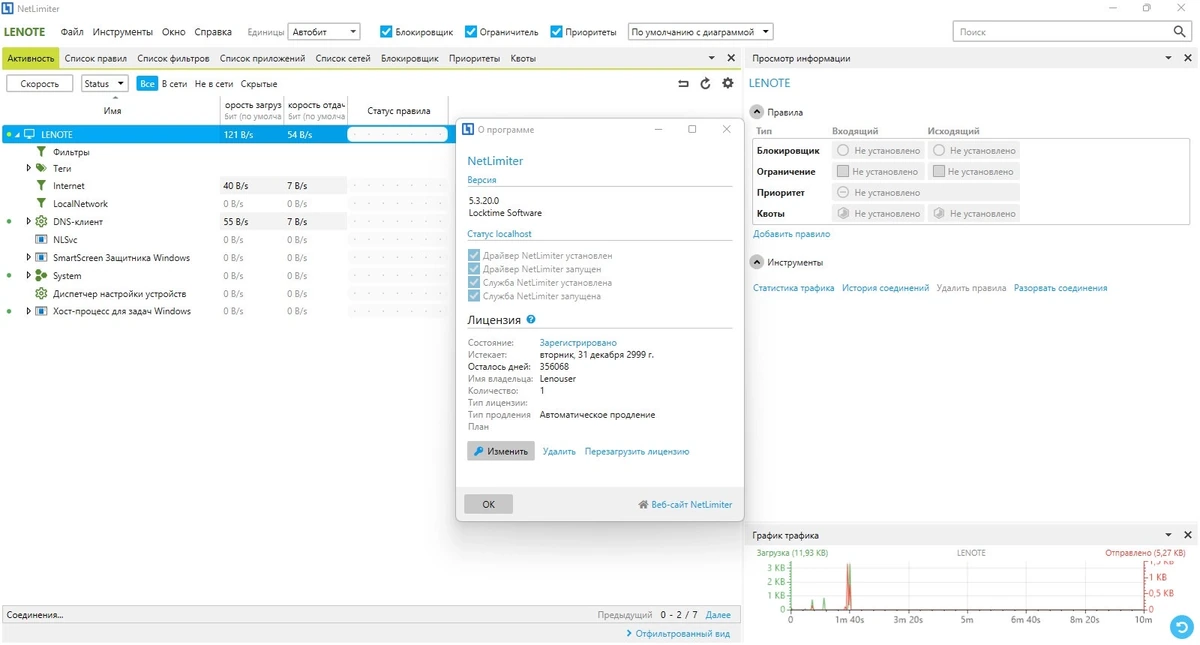Screen dimensions: 1200x645
Task: Switch to the Список правил tab
Action: tap(96, 58)
